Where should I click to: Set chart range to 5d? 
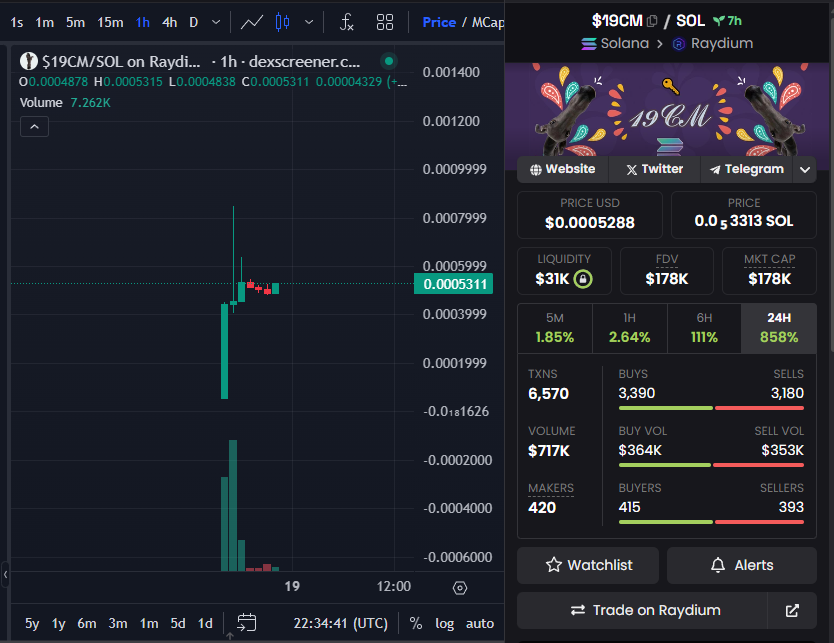tap(178, 623)
